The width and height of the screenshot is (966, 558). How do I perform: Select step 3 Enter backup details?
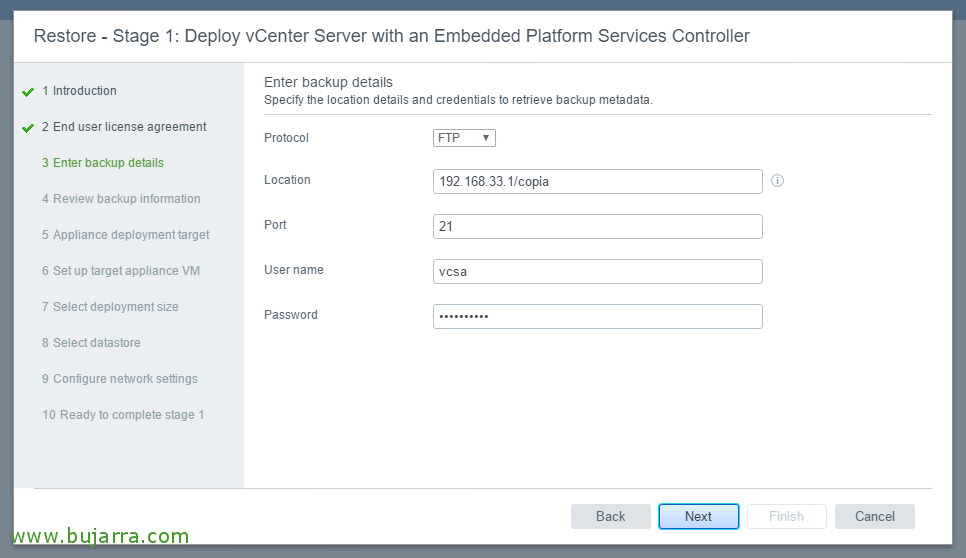click(103, 163)
